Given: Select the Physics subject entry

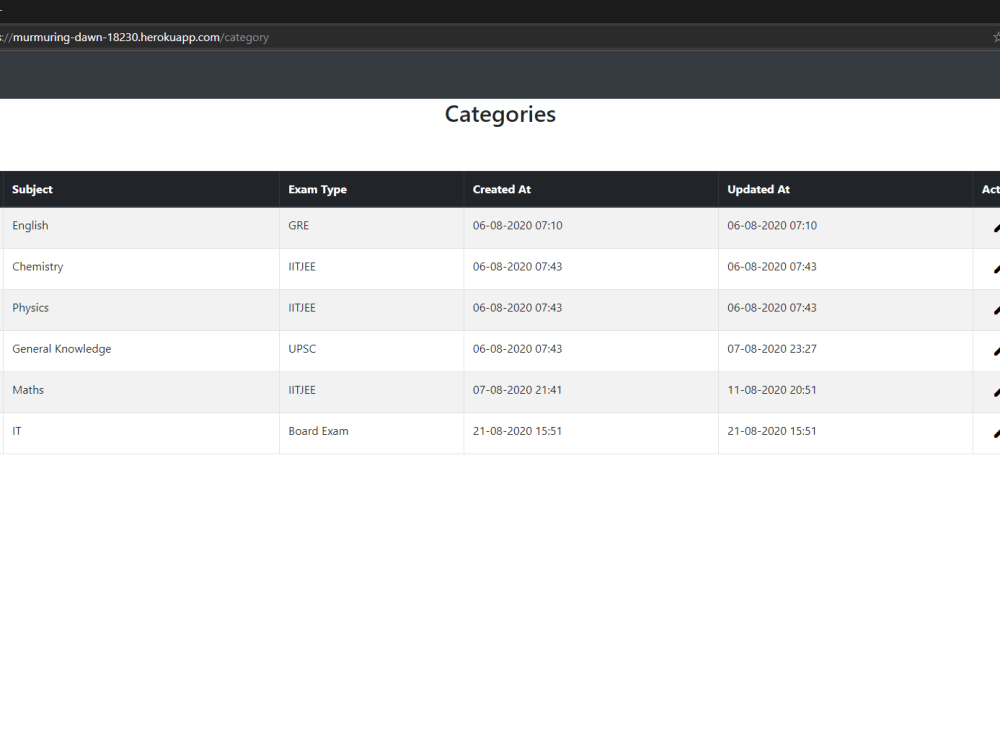Looking at the screenshot, I should click(30, 307).
